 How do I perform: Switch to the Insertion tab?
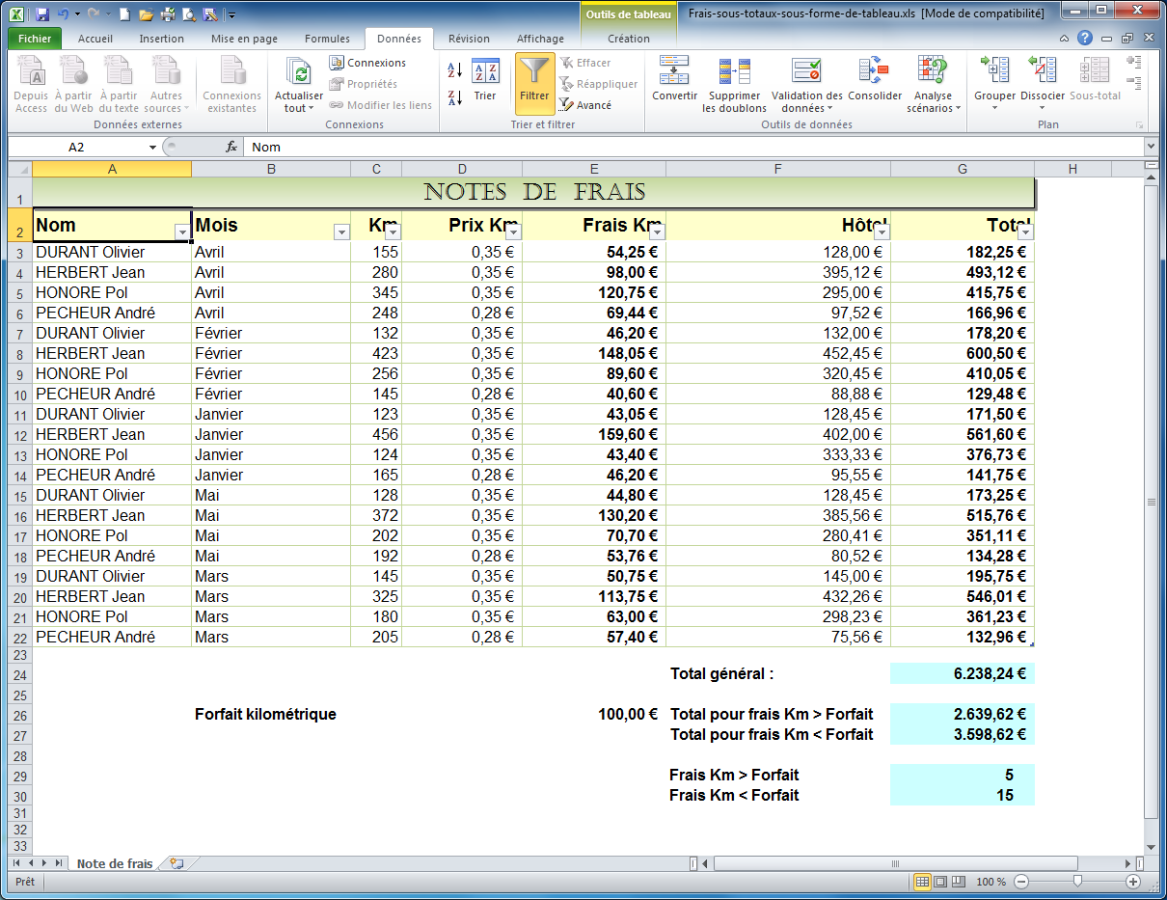point(162,39)
